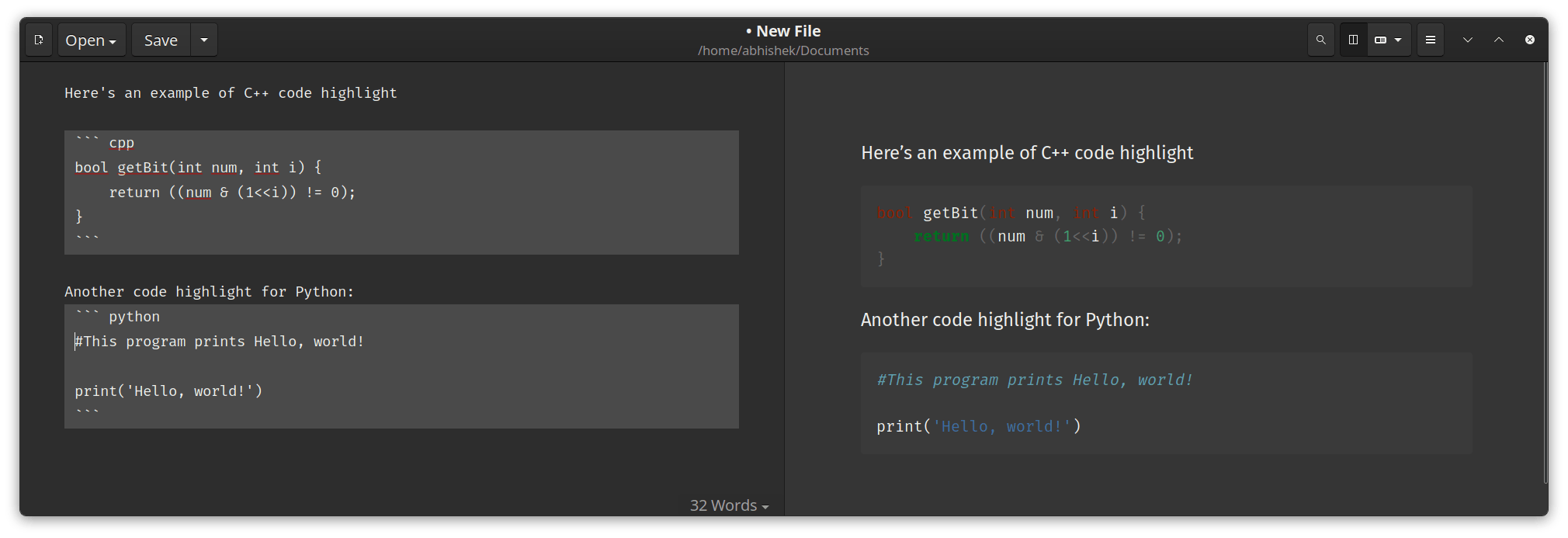Close the Apostrophe window
1568x538 pixels.
click(x=1530, y=40)
